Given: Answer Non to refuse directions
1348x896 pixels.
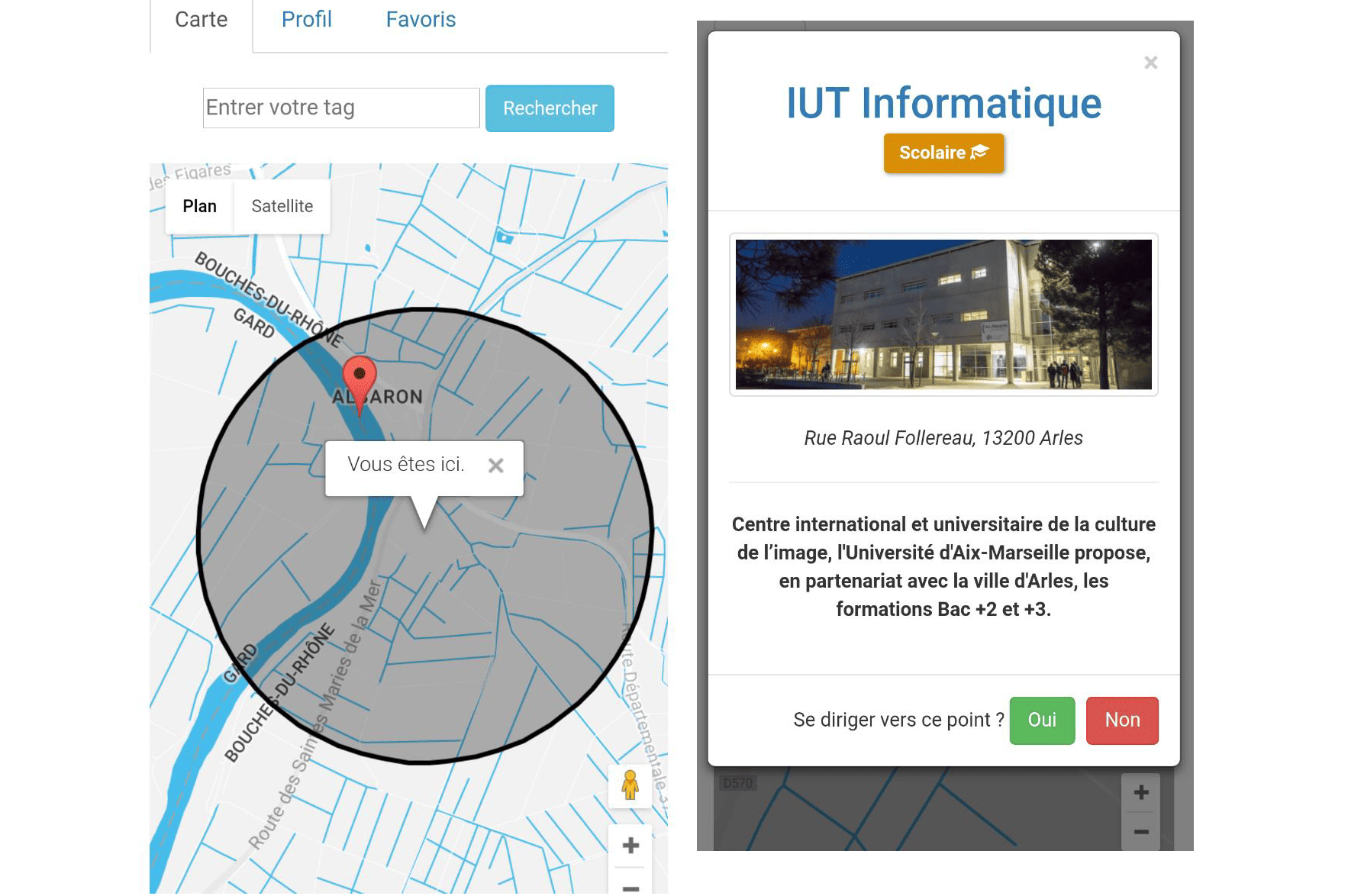Looking at the screenshot, I should point(1122,720).
